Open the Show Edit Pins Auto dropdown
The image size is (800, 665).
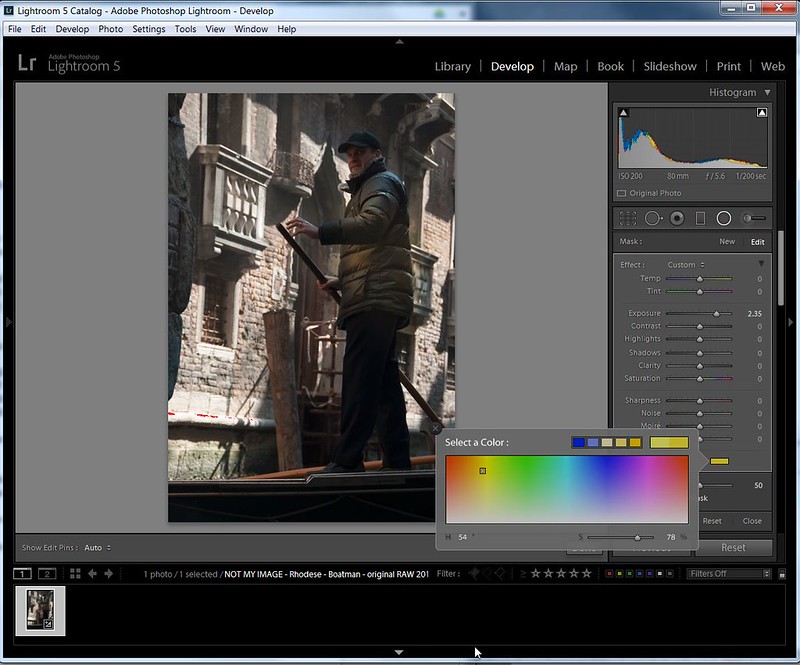pyautogui.click(x=97, y=548)
